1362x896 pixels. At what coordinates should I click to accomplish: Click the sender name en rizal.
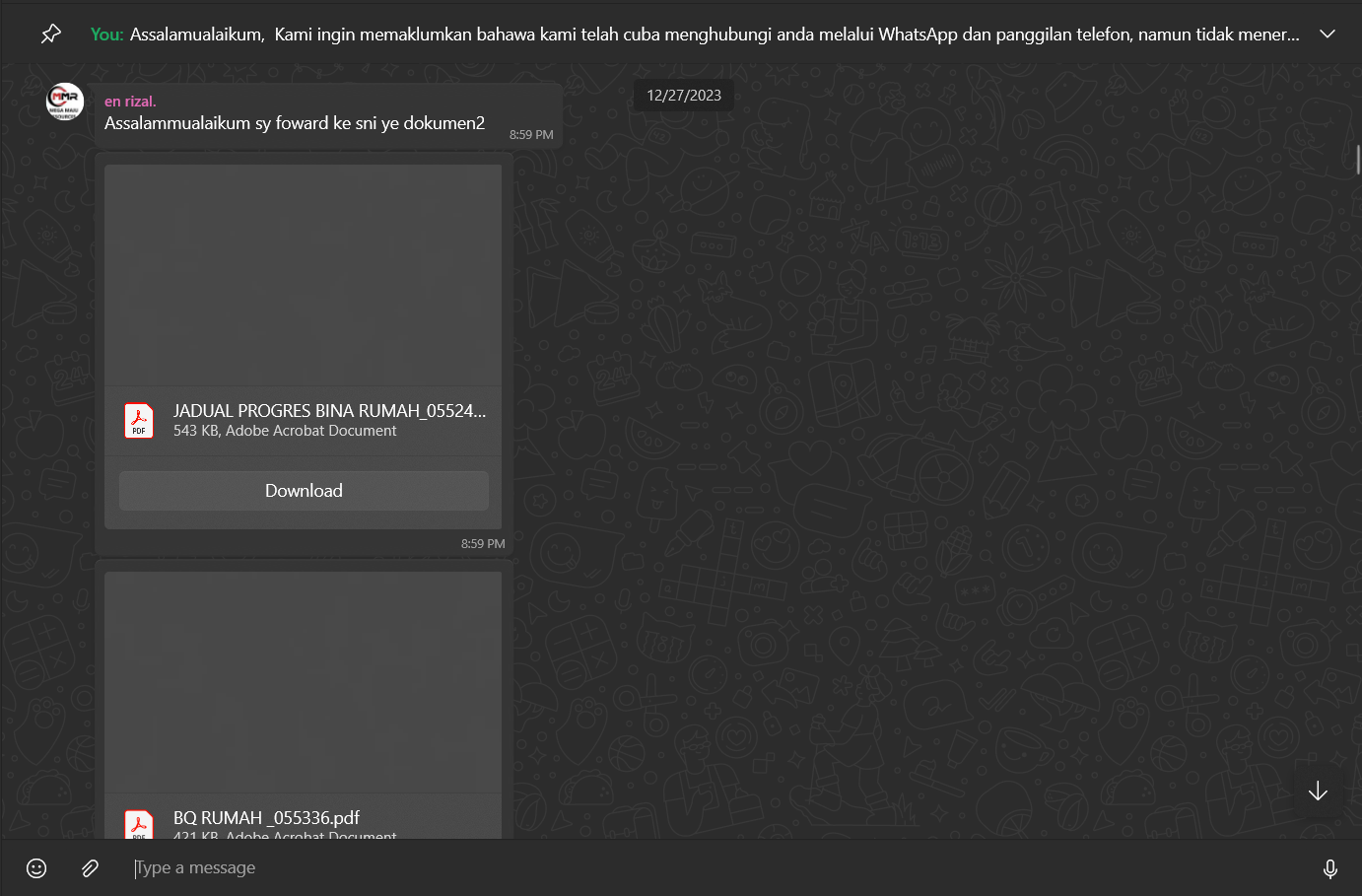[x=130, y=102]
